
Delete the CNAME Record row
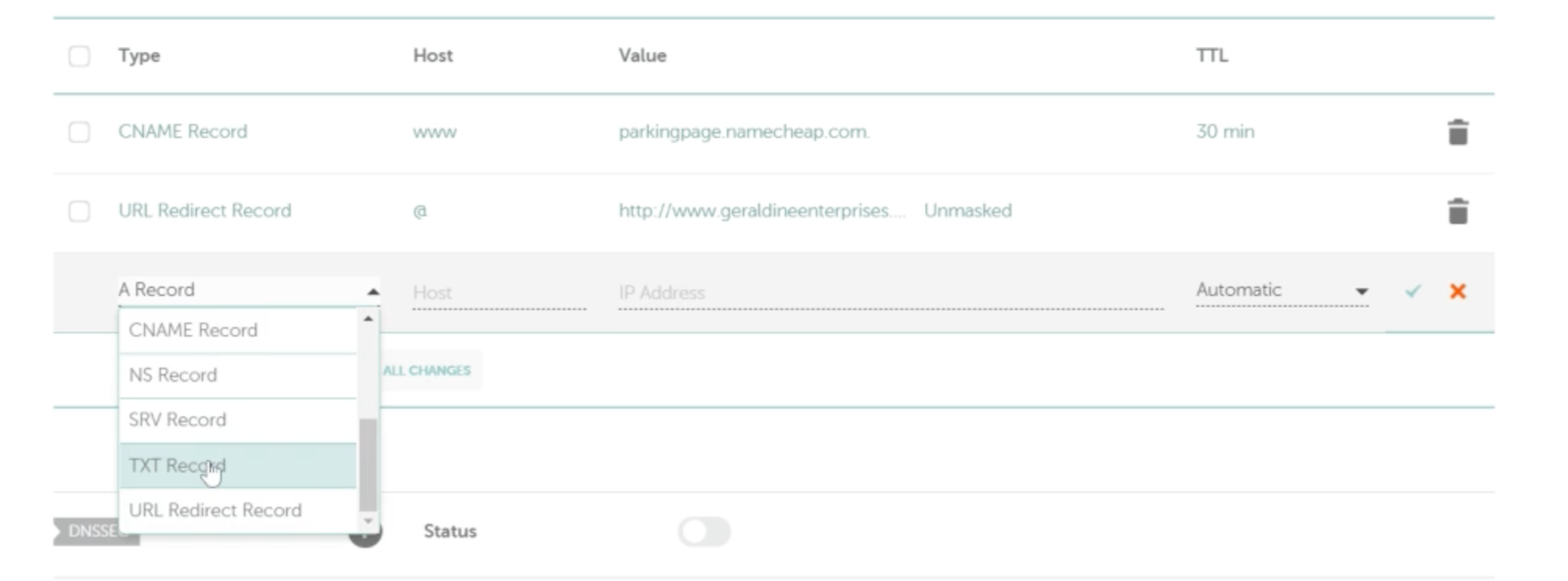[x=1457, y=132]
